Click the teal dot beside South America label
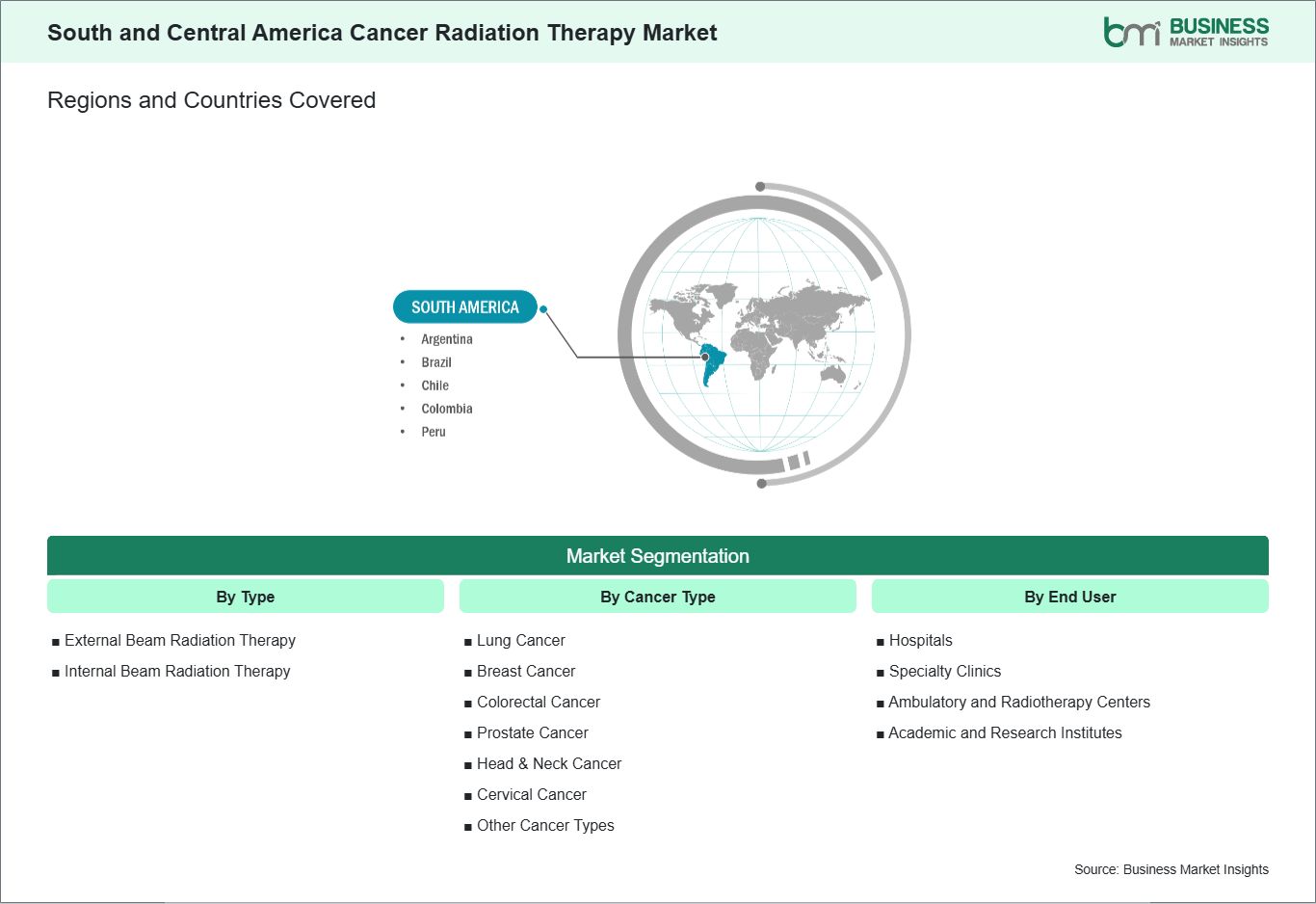This screenshot has width=1316, height=904. point(543,309)
